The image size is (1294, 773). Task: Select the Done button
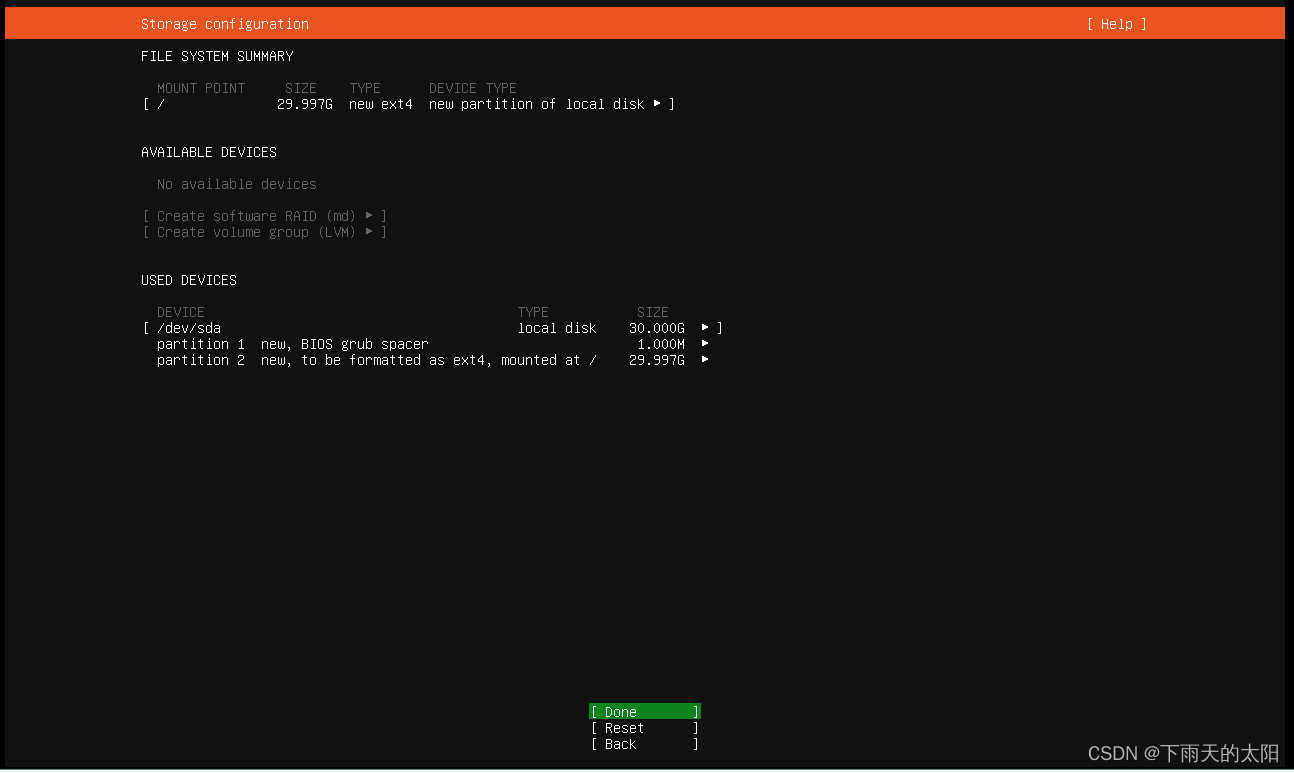pyautogui.click(x=645, y=712)
